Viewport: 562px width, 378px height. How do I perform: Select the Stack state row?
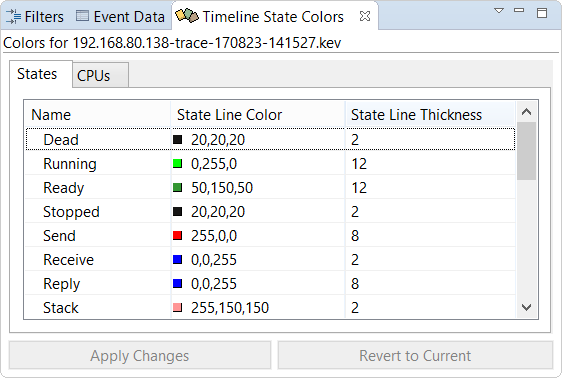[x=270, y=307]
